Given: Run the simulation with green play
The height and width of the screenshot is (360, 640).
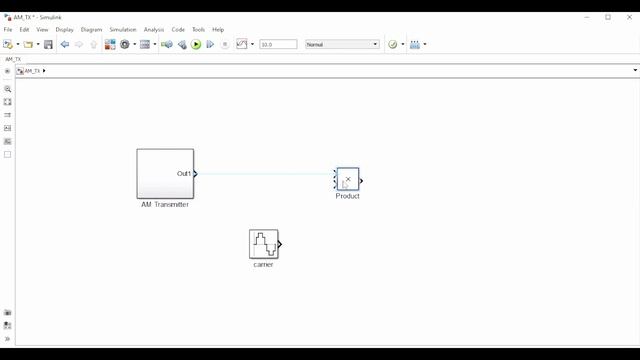Looking at the screenshot, I should point(196,44).
